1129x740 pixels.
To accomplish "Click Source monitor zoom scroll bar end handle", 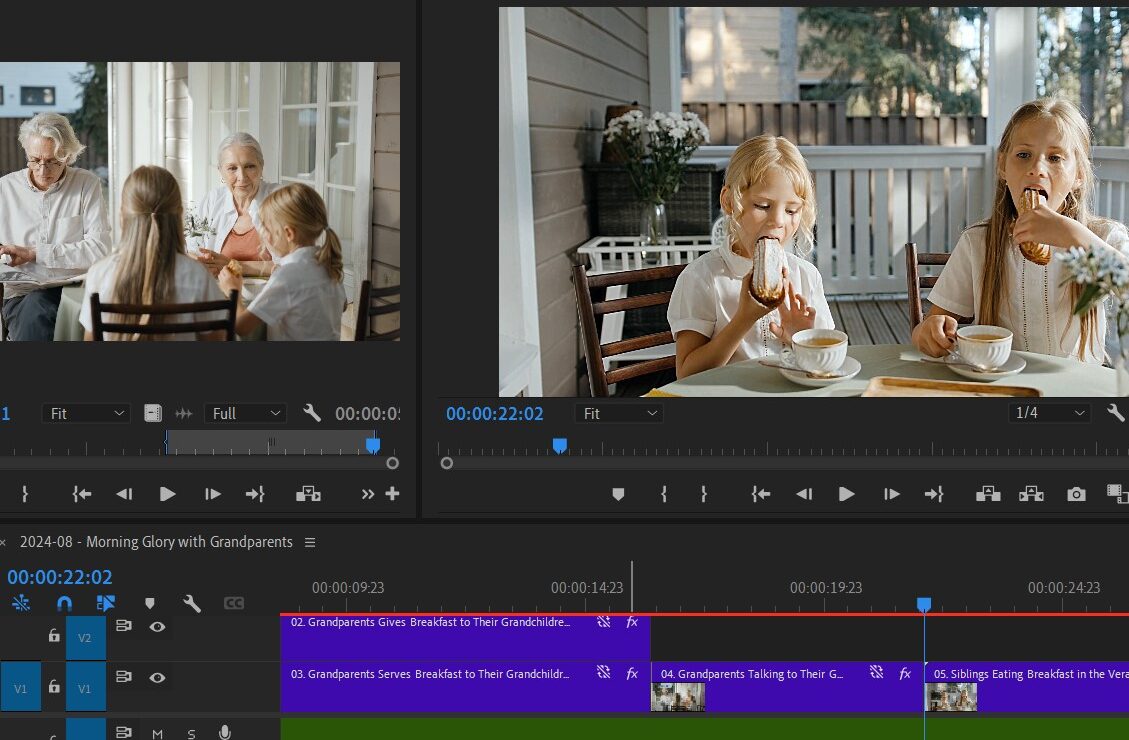I will click(x=392, y=463).
